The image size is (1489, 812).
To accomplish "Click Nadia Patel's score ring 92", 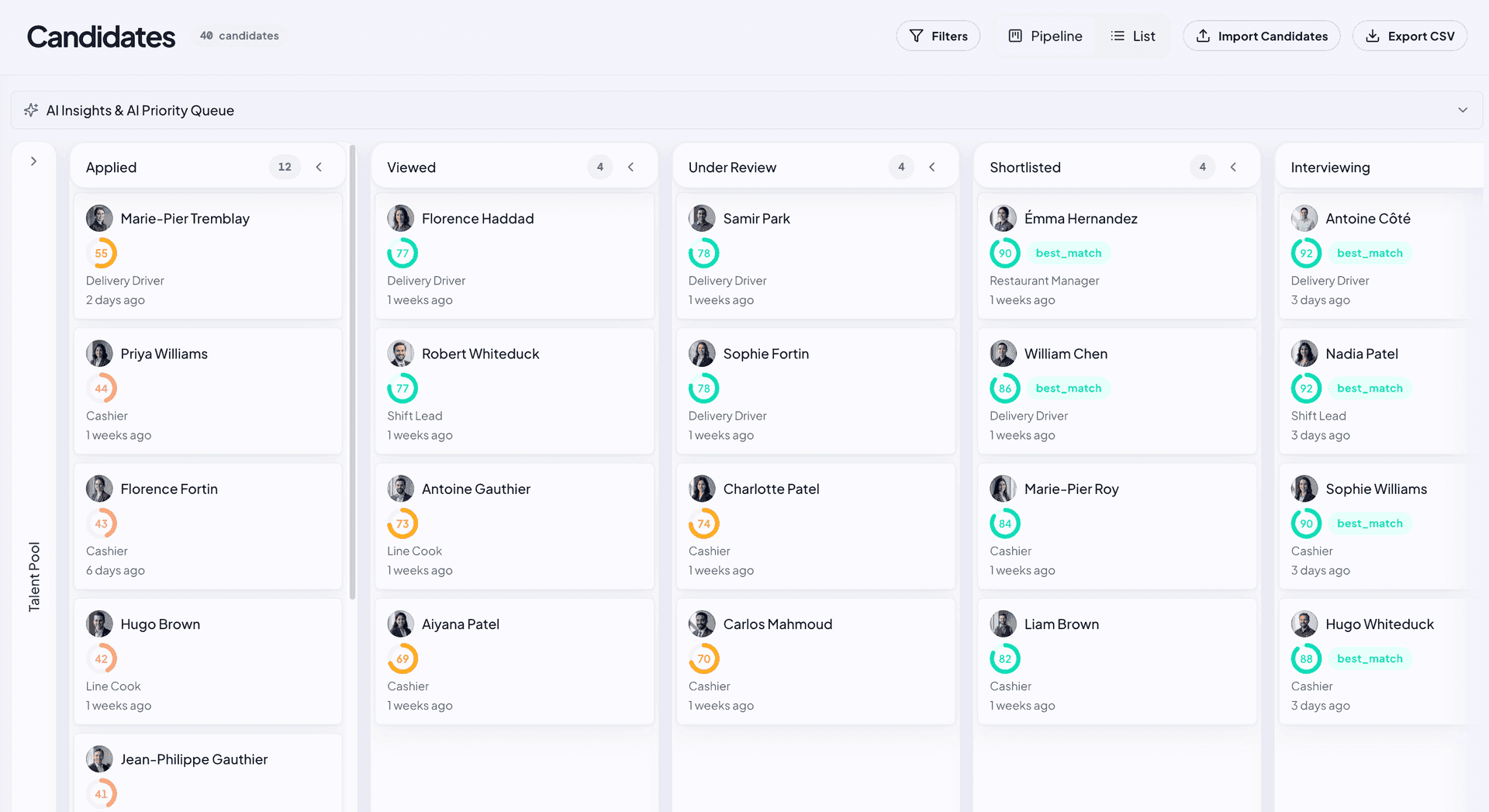I will tap(1307, 389).
